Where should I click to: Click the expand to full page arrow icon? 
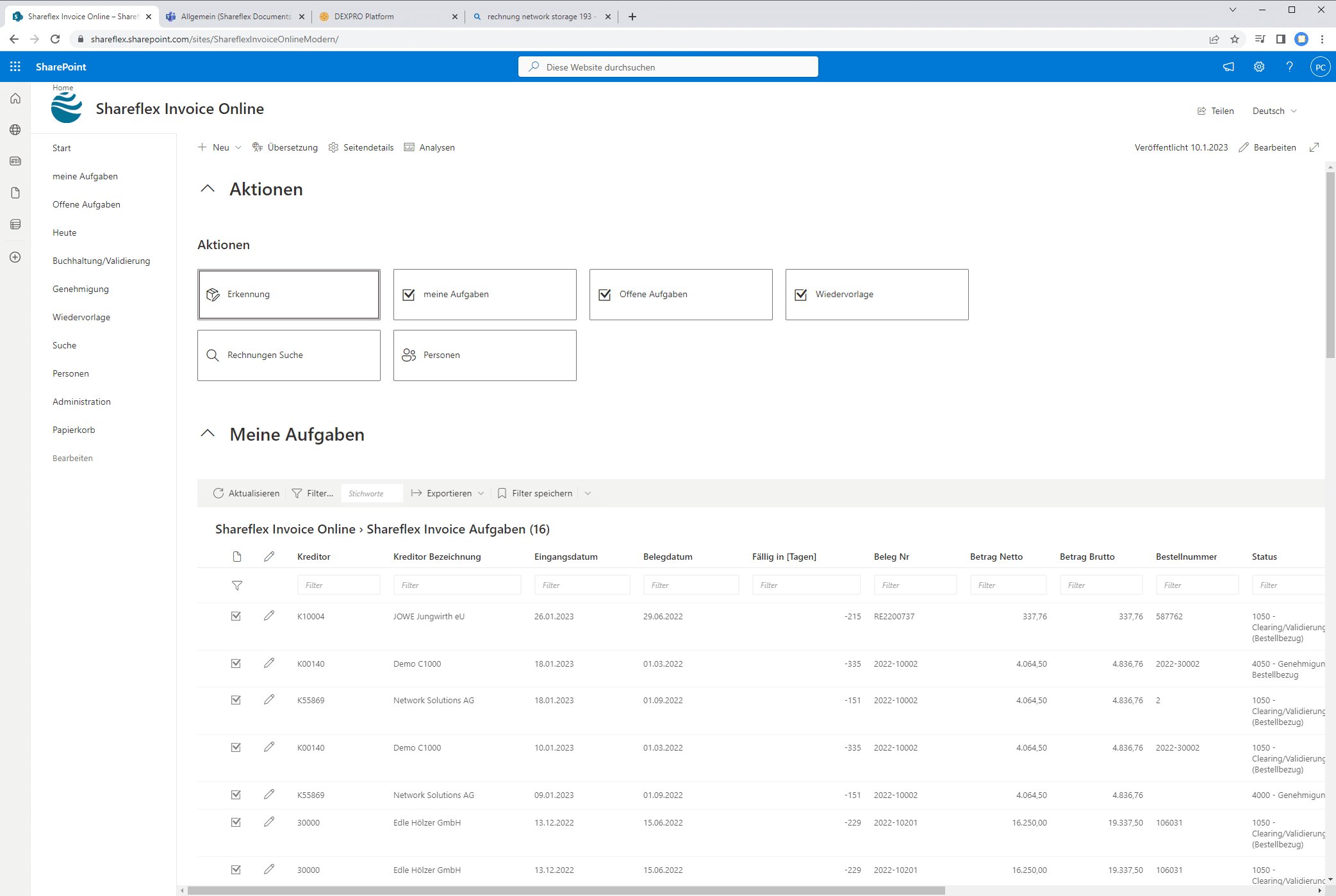(x=1314, y=147)
